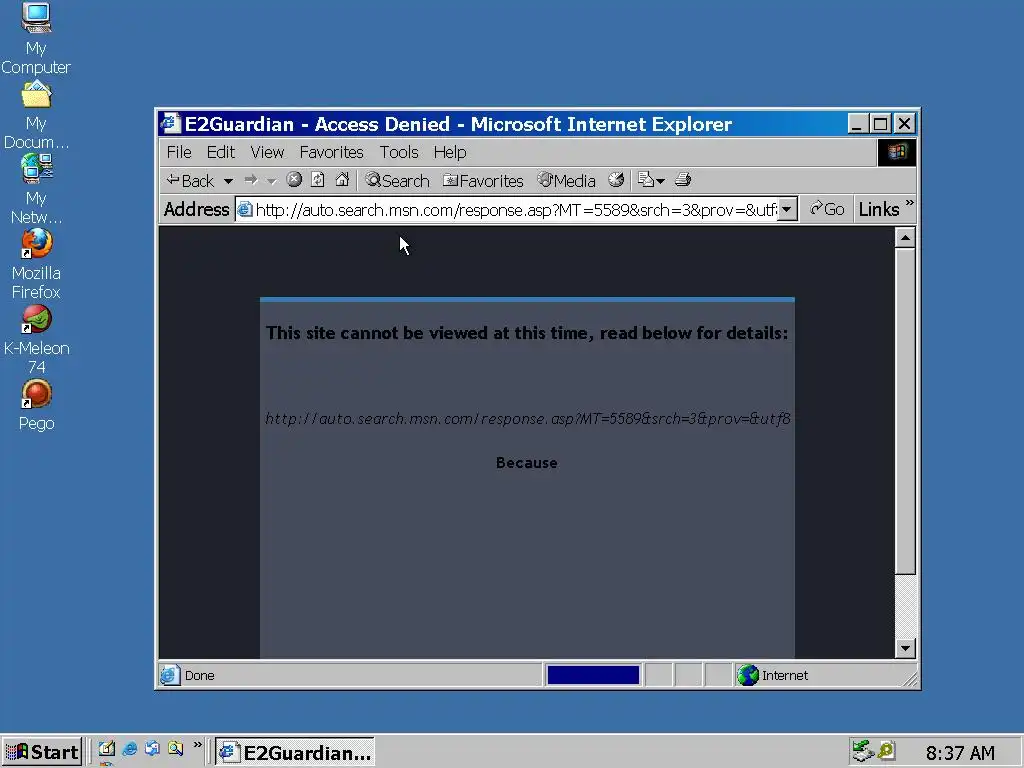Open My Documents desktop icon

(36, 114)
